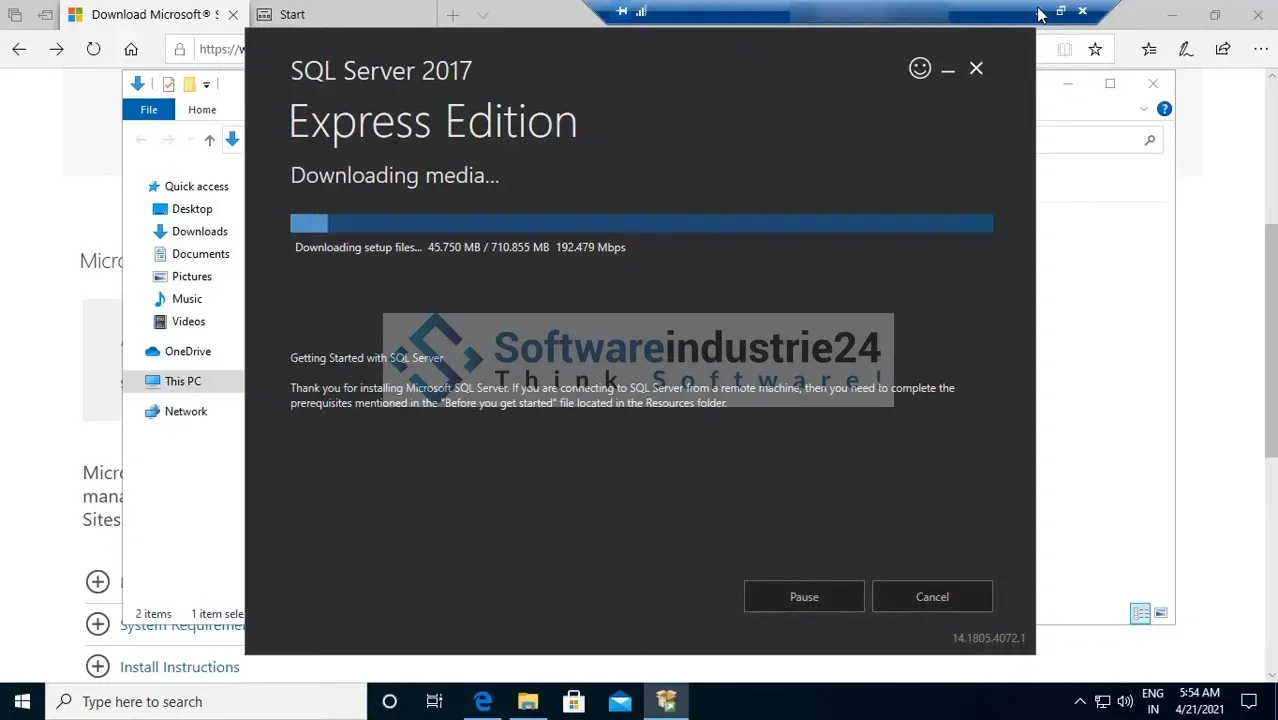1278x720 pixels.
Task: Select Quick access in Explorer navigation pane
Action: [x=188, y=186]
